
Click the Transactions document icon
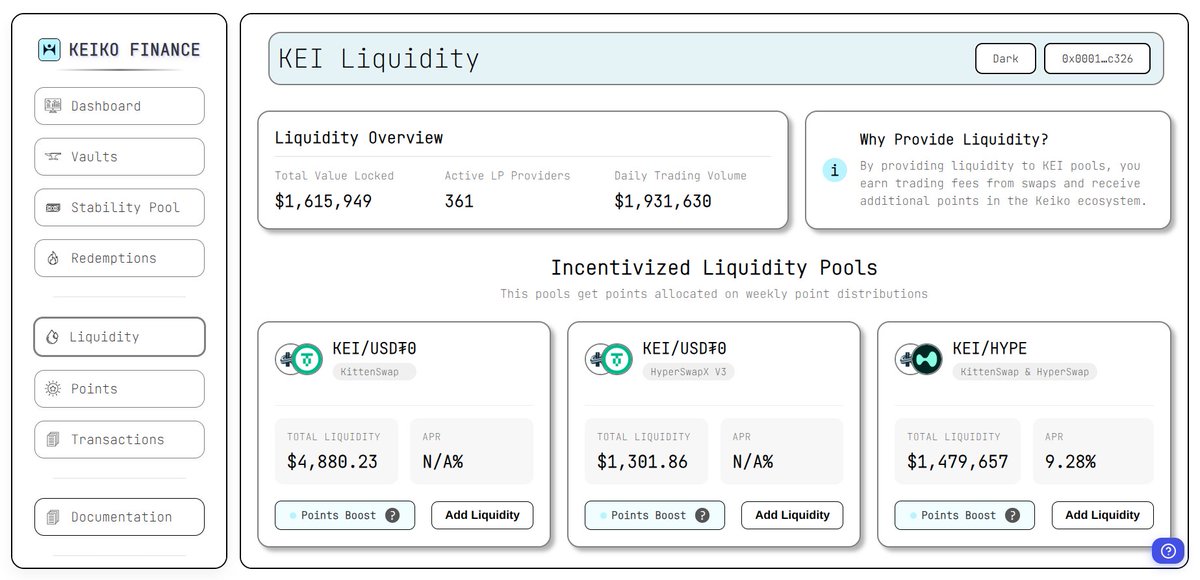click(x=53, y=439)
